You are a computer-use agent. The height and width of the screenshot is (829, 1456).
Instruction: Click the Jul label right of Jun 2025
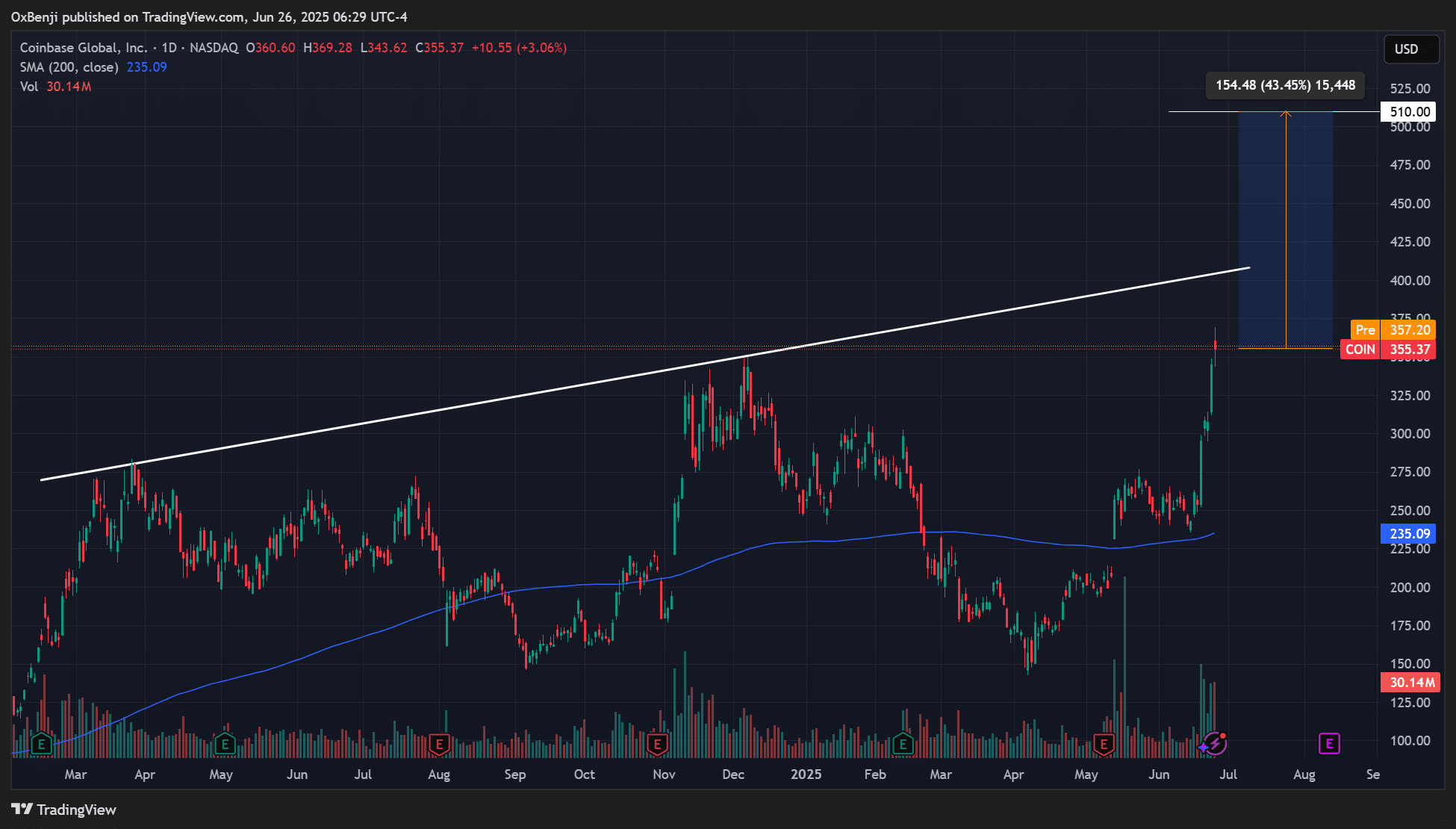1228,774
